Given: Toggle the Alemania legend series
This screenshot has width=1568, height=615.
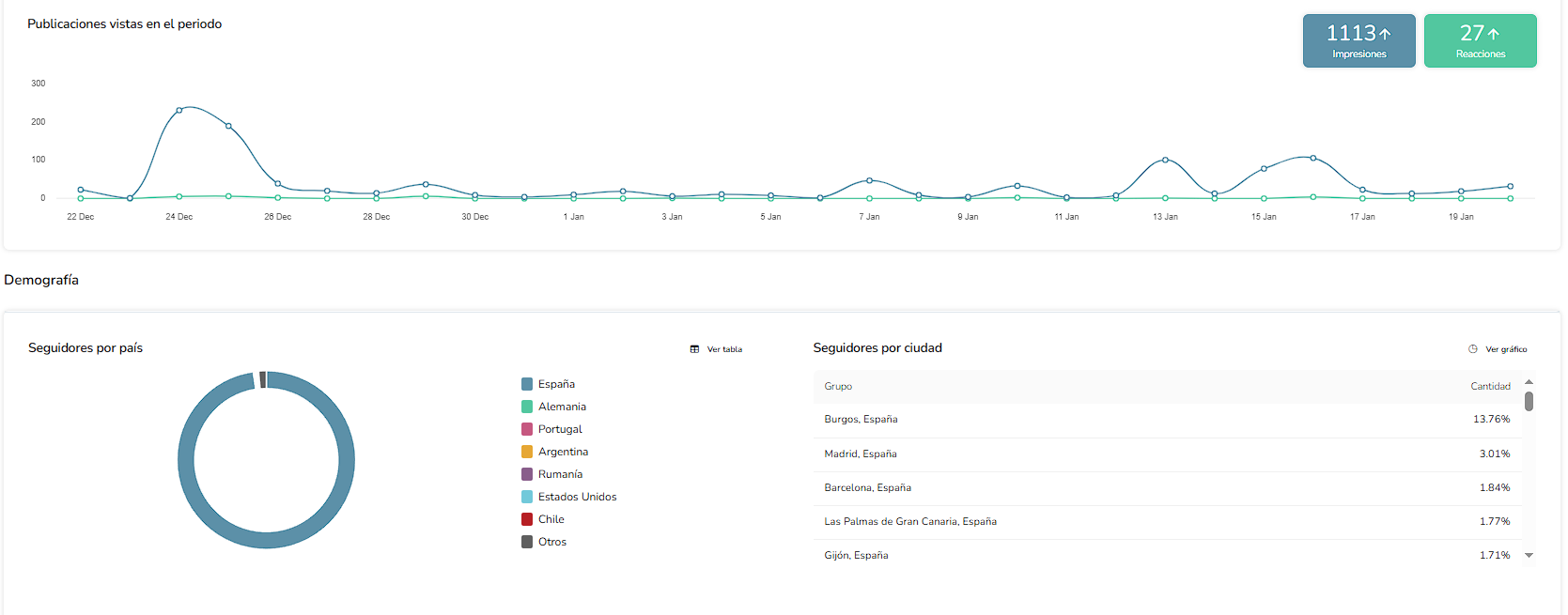Looking at the screenshot, I should 562,407.
